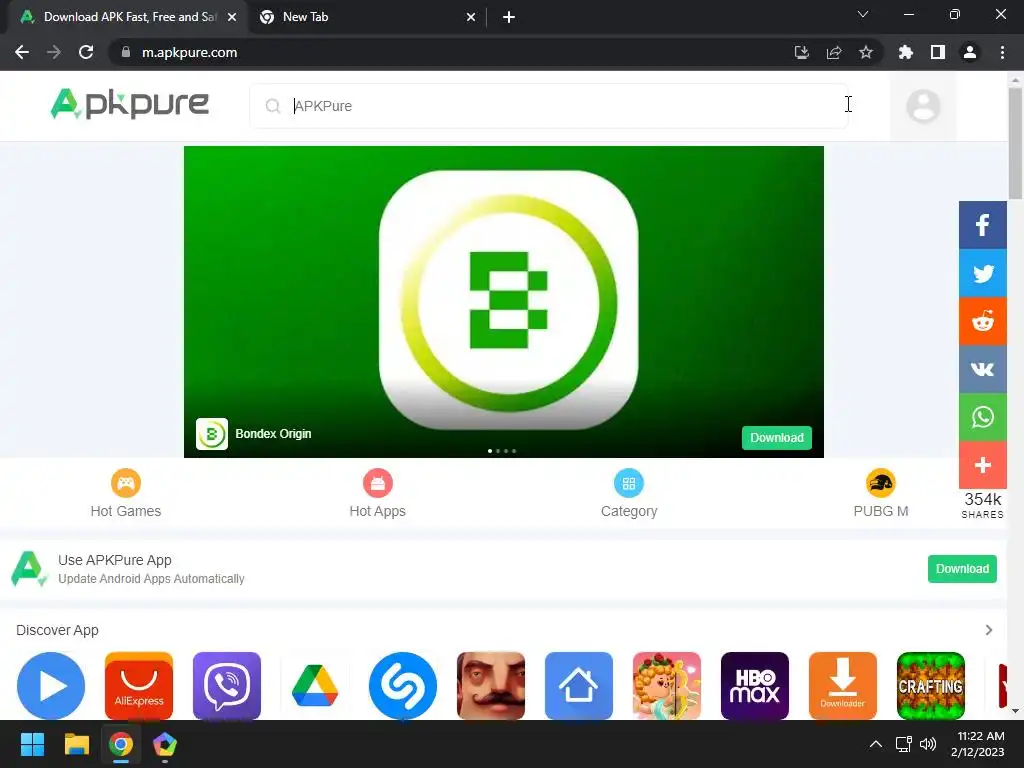The width and height of the screenshot is (1024, 768).
Task: Open the Crafting game icon
Action: click(931, 686)
